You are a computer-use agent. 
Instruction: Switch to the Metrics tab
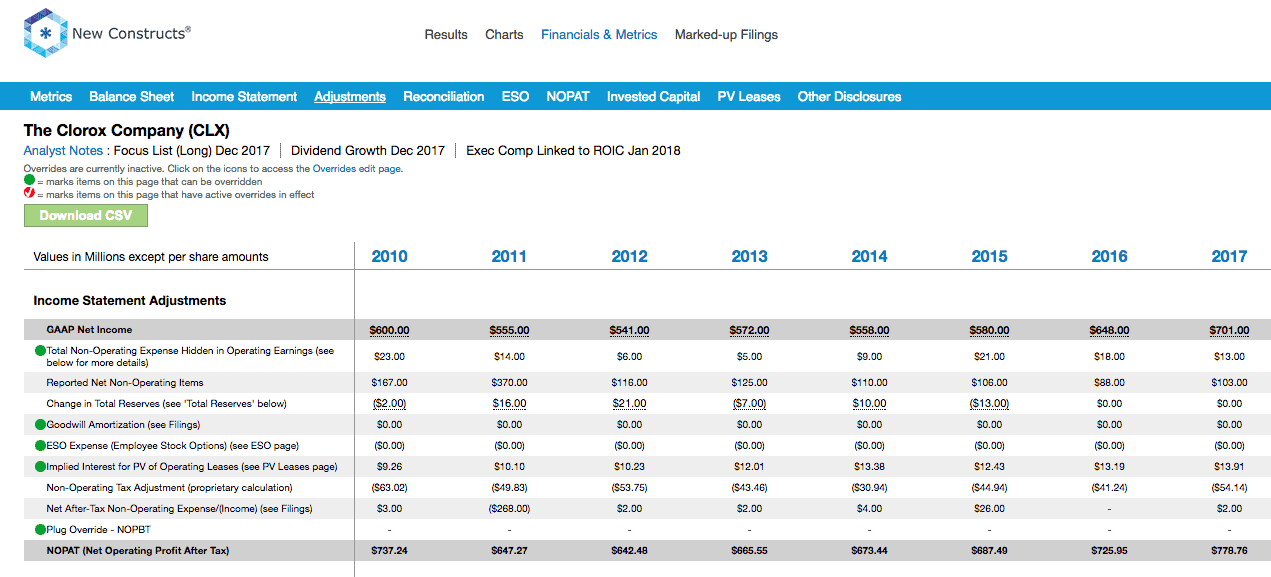51,97
